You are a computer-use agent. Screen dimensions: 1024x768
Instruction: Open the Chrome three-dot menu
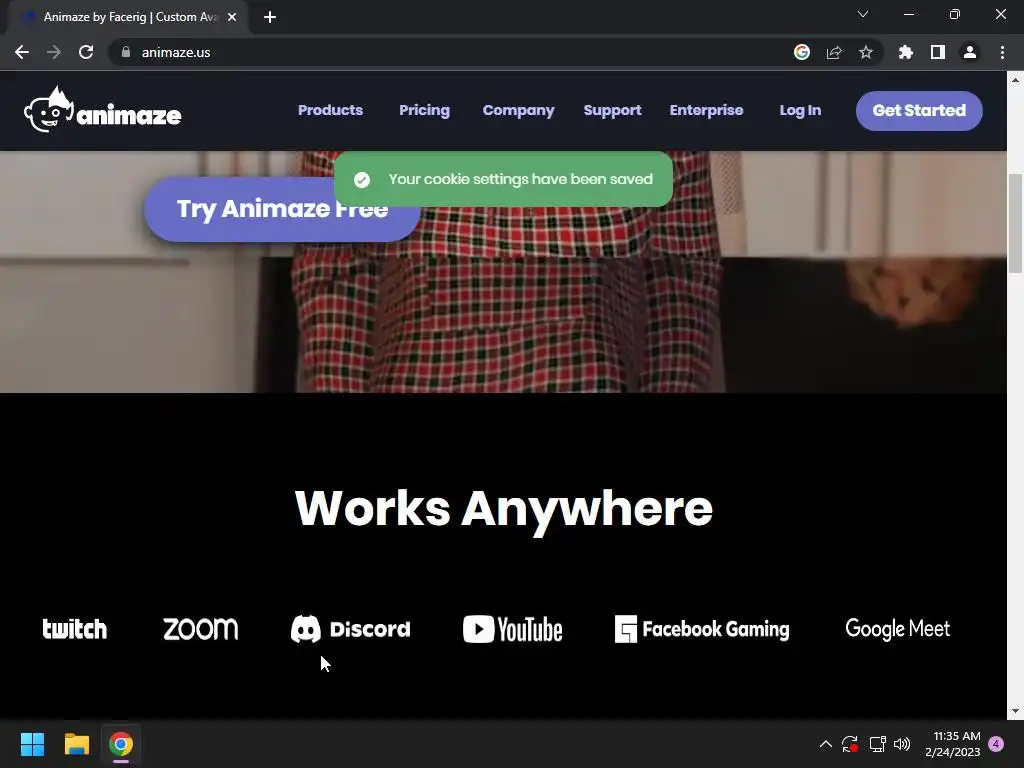coord(1002,52)
